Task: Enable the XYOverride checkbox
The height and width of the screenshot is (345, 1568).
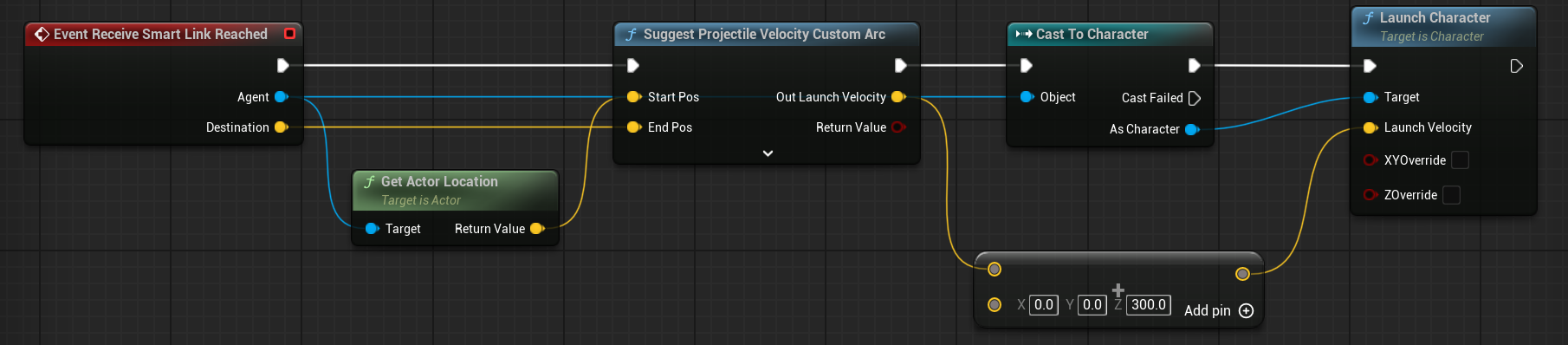Action: tap(1460, 160)
